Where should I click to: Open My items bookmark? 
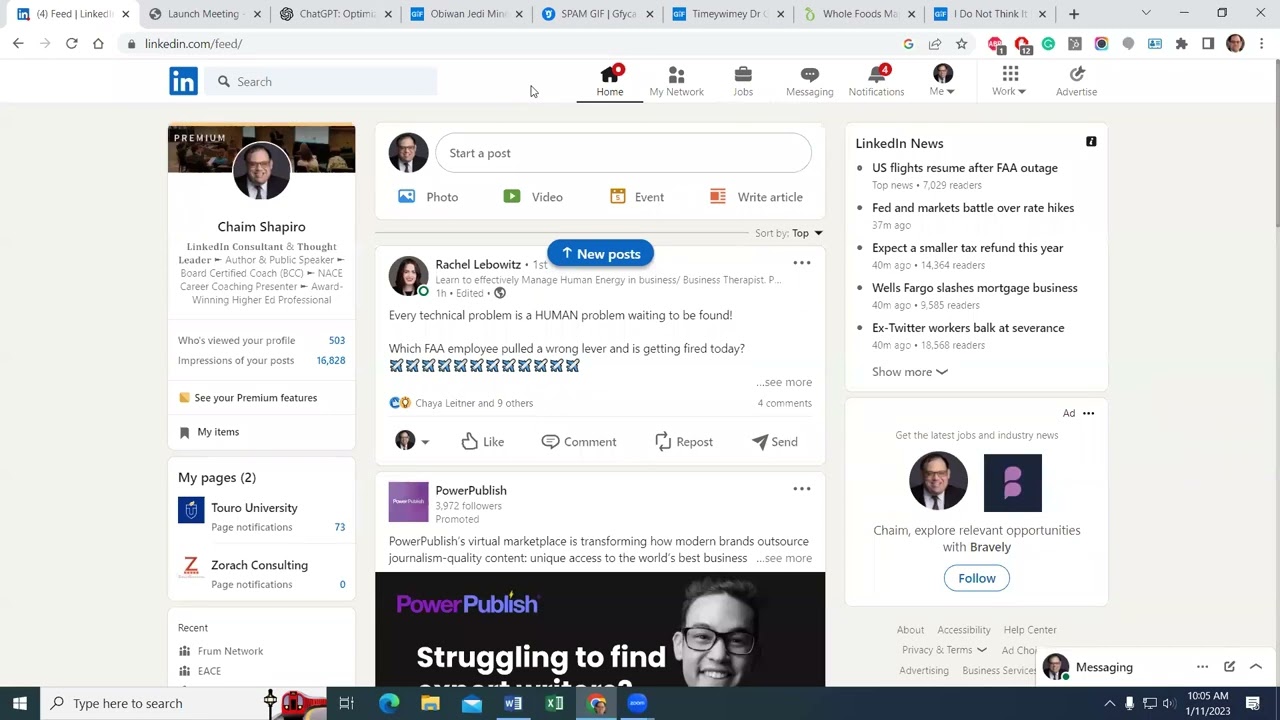click(x=209, y=432)
